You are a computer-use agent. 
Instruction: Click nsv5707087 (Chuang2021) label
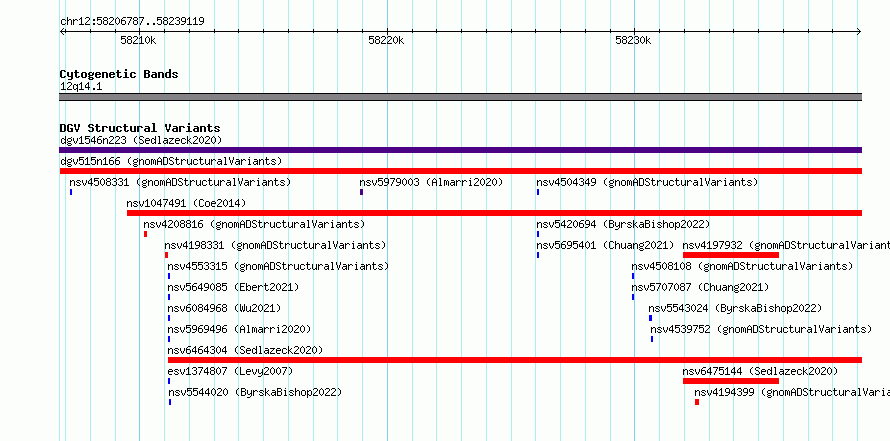click(700, 287)
